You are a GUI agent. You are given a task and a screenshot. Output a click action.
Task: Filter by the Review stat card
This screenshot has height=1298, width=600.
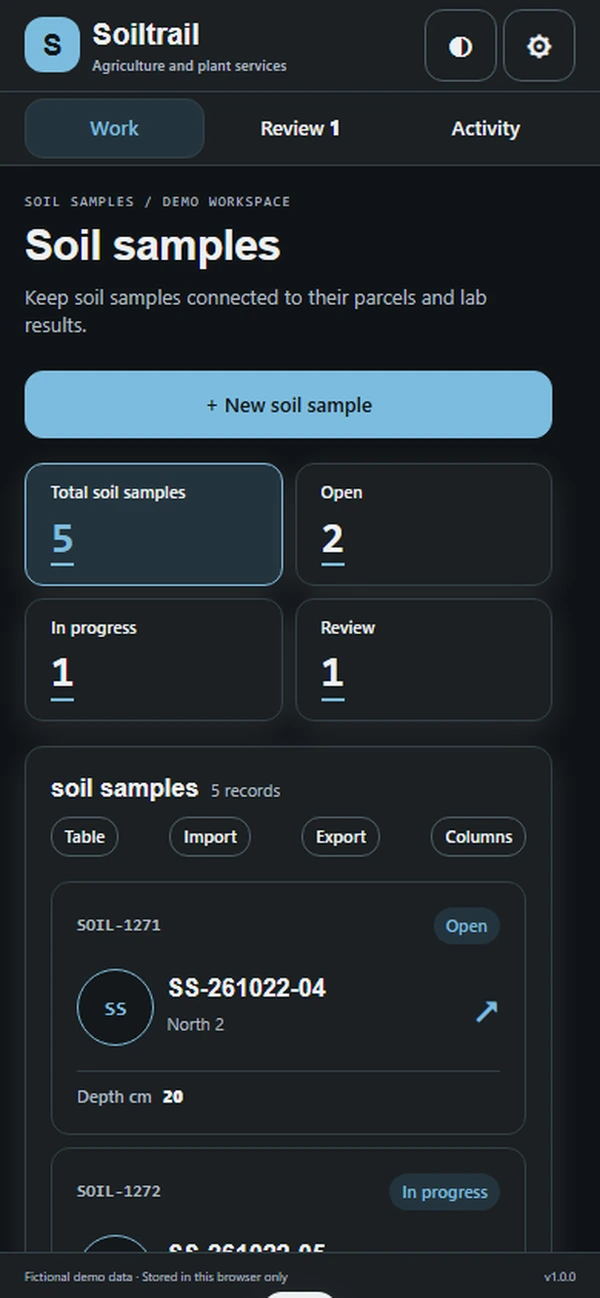tap(424, 659)
